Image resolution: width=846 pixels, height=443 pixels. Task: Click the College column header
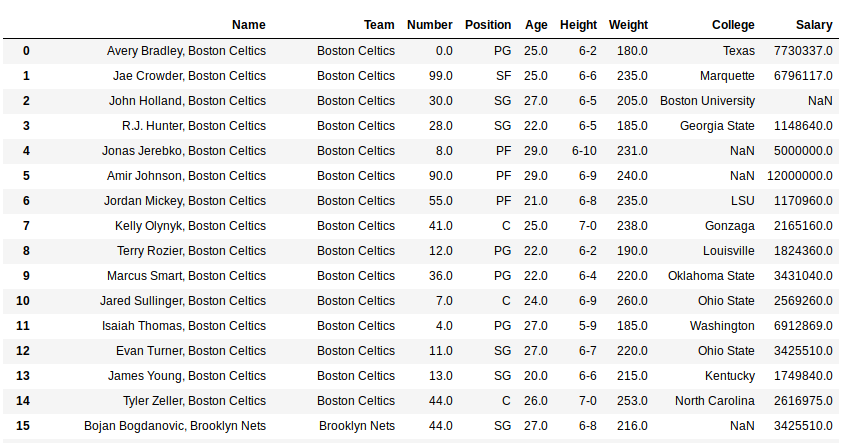click(x=733, y=25)
